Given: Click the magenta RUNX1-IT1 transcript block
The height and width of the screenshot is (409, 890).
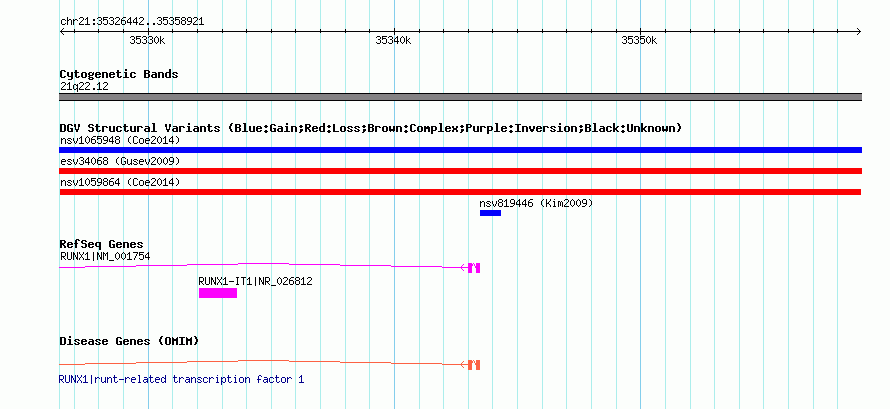Looking at the screenshot, I should [x=218, y=293].
